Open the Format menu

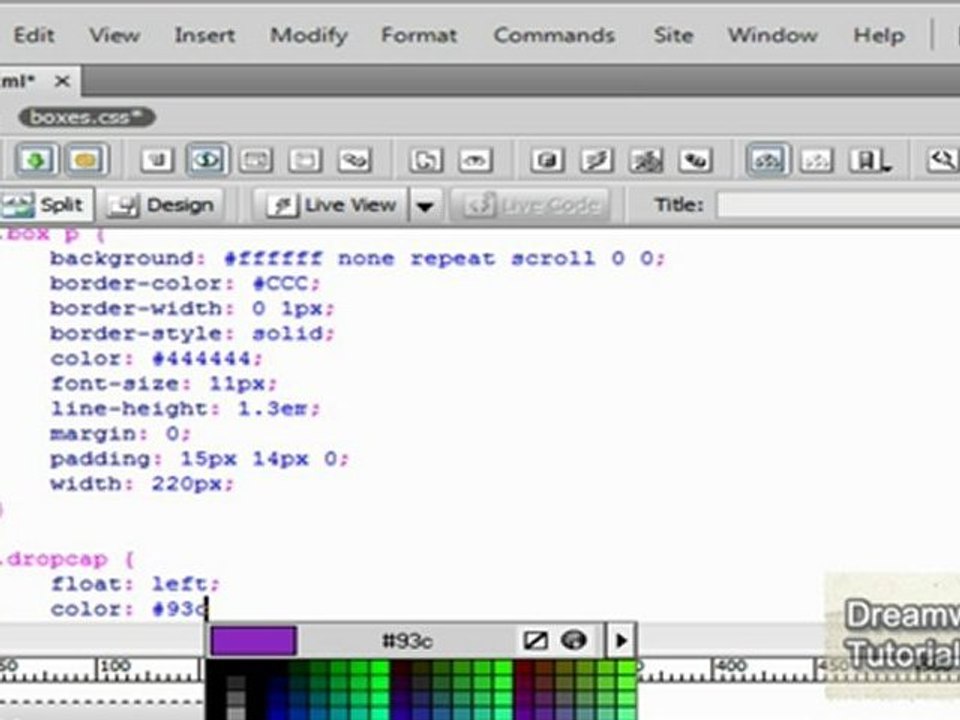[x=419, y=35]
